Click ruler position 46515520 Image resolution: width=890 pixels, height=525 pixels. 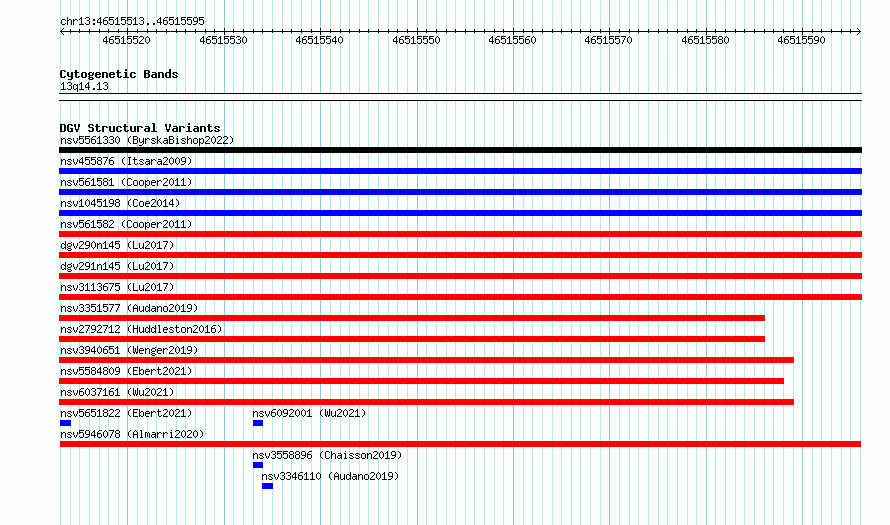pos(126,40)
